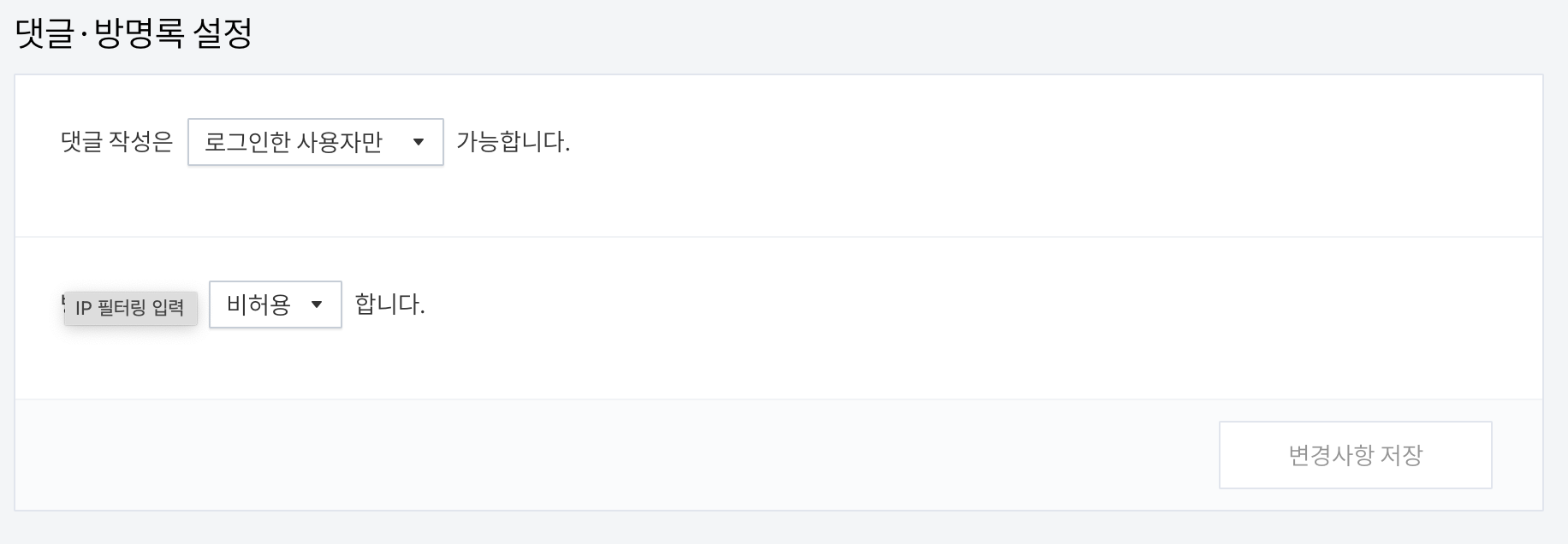1568x544 pixels.
Task: Open the guestbook allow/deny selector
Action: (x=274, y=304)
